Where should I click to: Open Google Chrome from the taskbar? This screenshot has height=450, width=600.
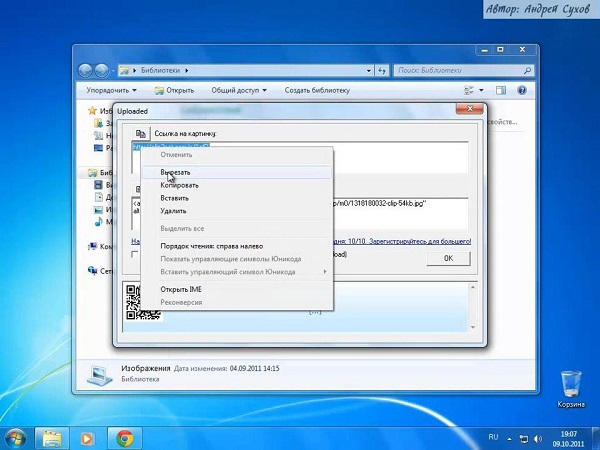(x=124, y=438)
